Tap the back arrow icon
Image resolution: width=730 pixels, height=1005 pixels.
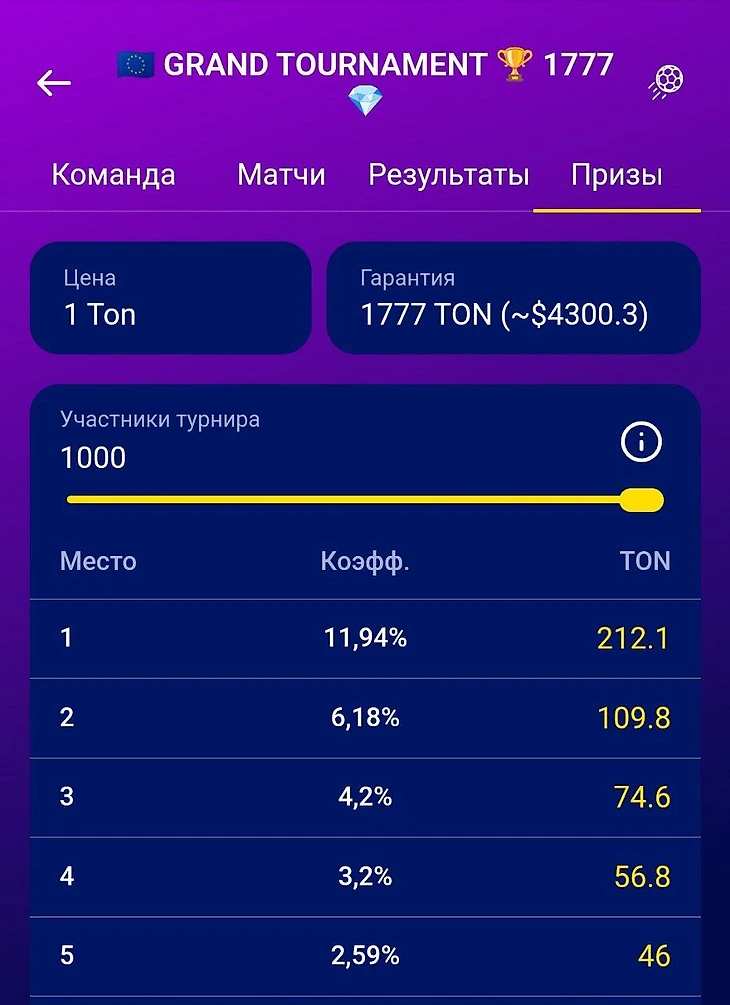tap(54, 83)
